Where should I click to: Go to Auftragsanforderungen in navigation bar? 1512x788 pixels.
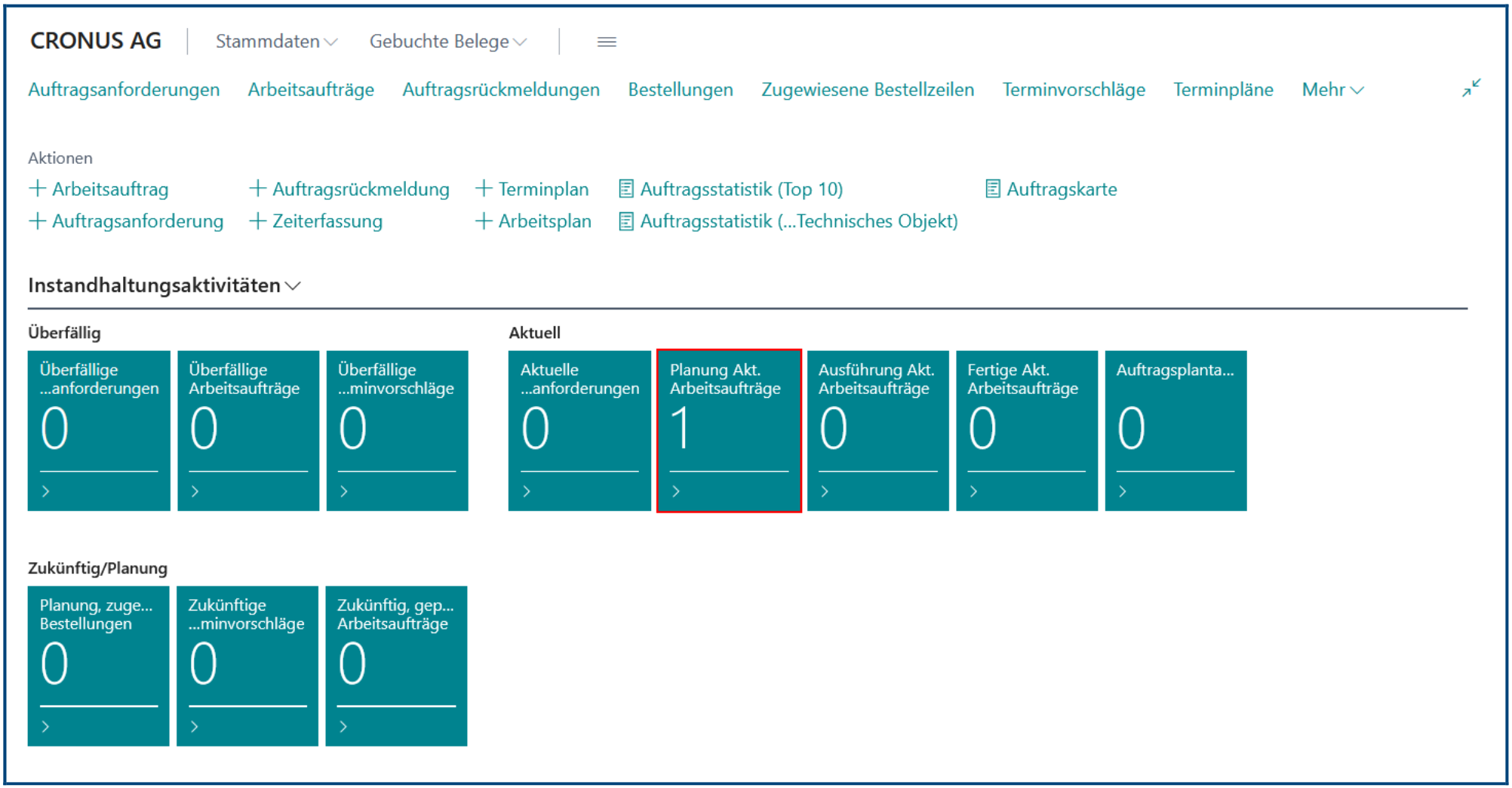pyautogui.click(x=124, y=90)
